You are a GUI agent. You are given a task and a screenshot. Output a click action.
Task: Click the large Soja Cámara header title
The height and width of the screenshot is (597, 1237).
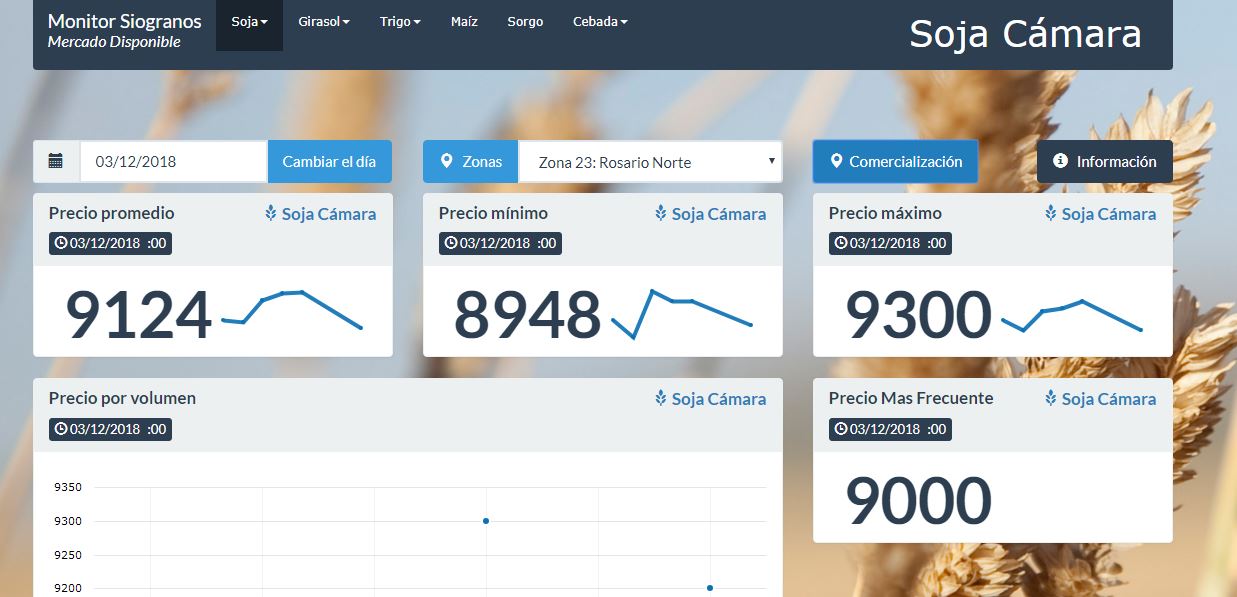point(1025,34)
